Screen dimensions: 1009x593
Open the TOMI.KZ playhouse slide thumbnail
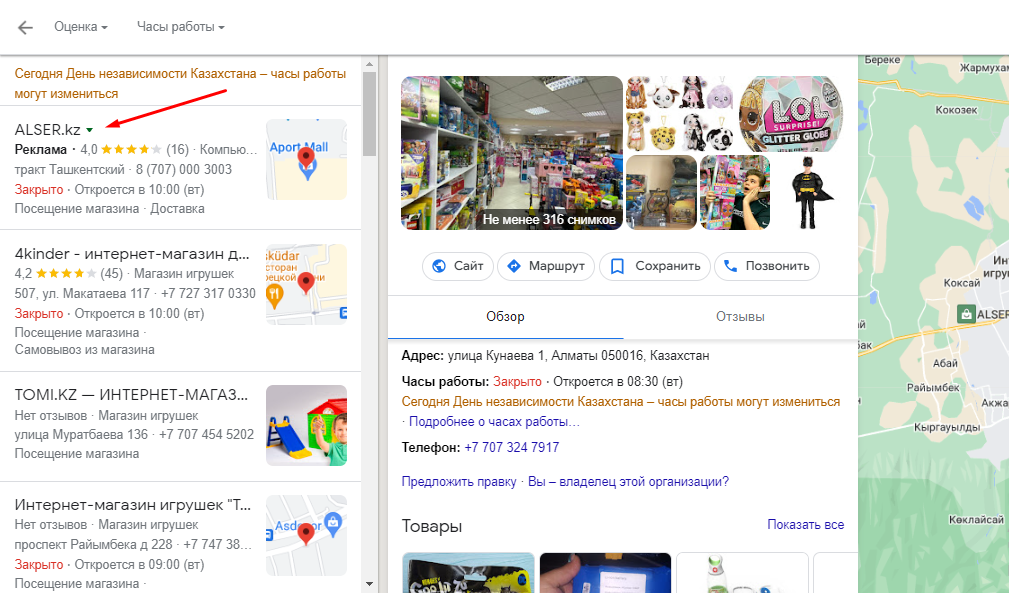(x=306, y=425)
